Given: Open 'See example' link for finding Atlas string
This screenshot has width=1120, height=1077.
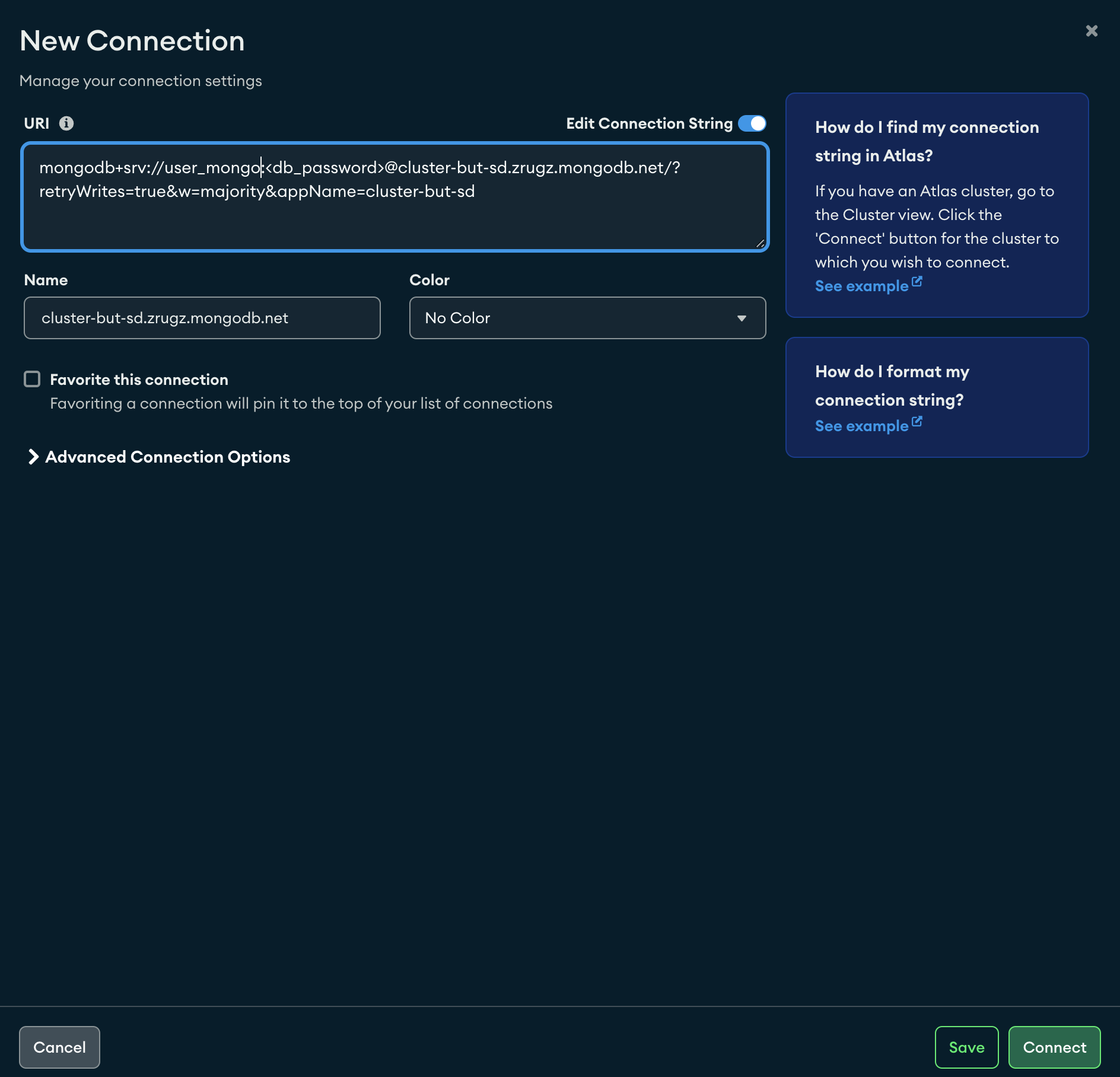Looking at the screenshot, I should coord(861,286).
